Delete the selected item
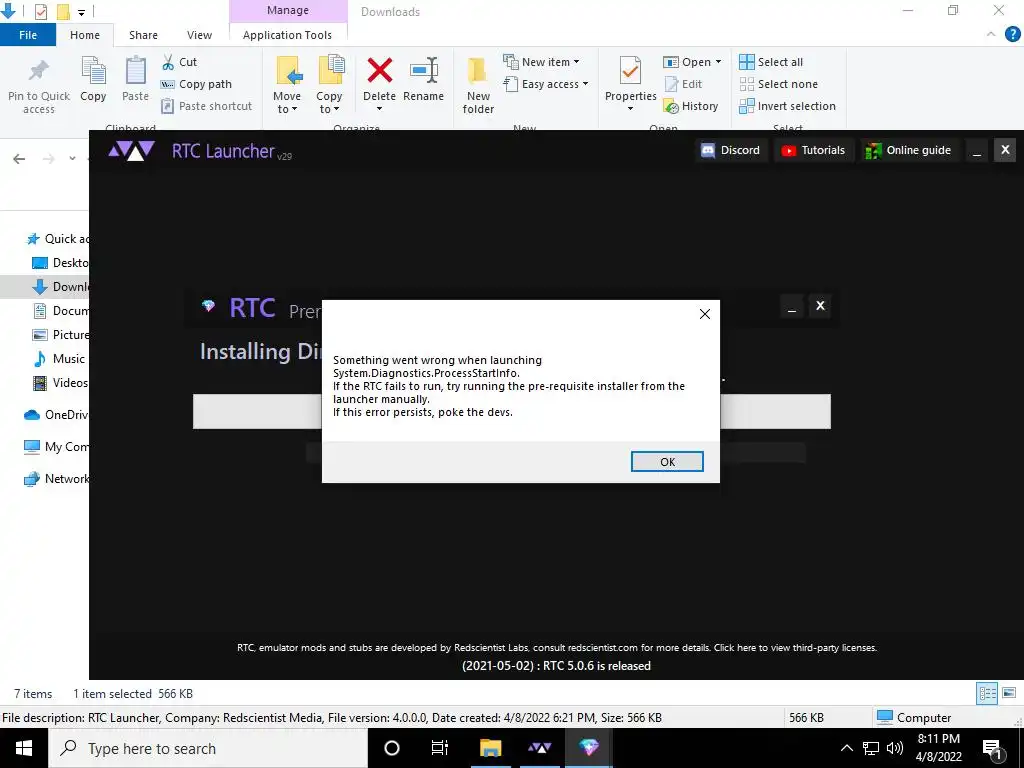 pyautogui.click(x=379, y=80)
